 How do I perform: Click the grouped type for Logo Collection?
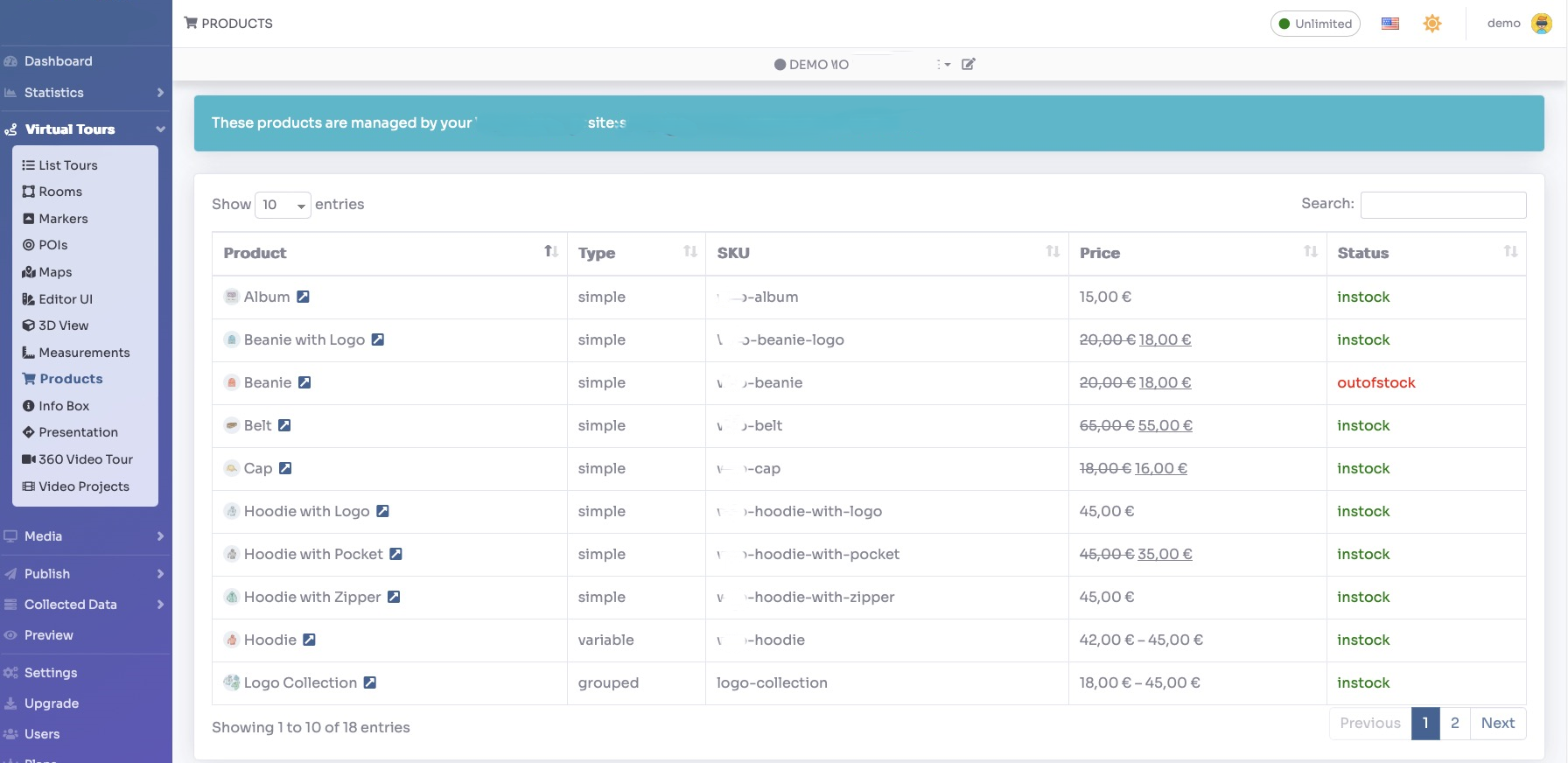point(608,682)
